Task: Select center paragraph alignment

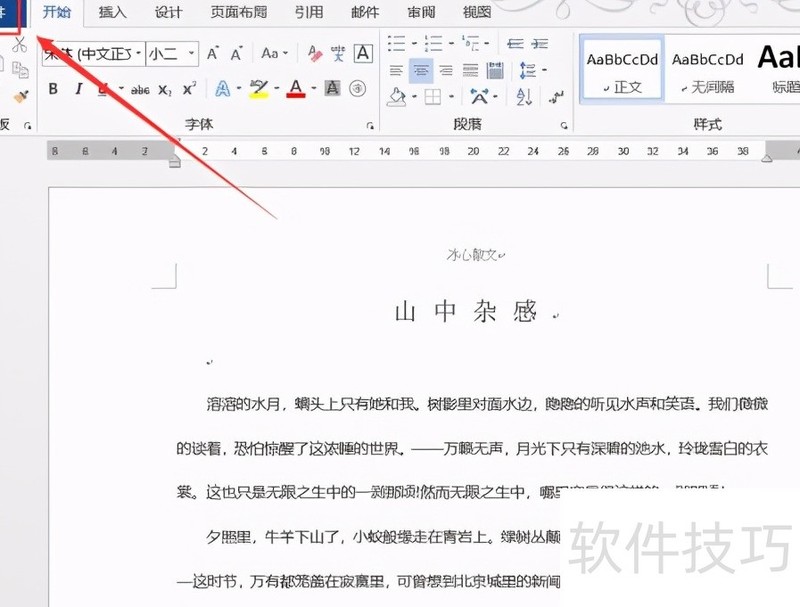Action: point(422,70)
